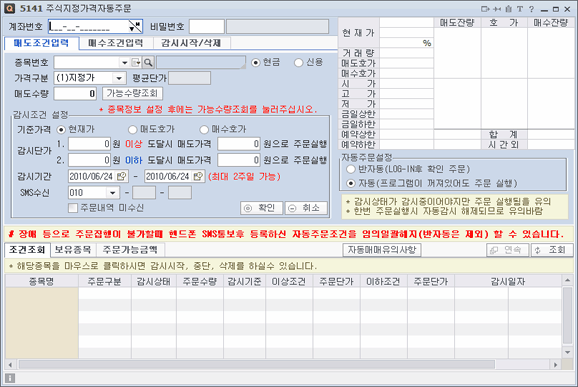
Task: Click the pin/link arrows icon in title bar
Action: coord(497,9)
